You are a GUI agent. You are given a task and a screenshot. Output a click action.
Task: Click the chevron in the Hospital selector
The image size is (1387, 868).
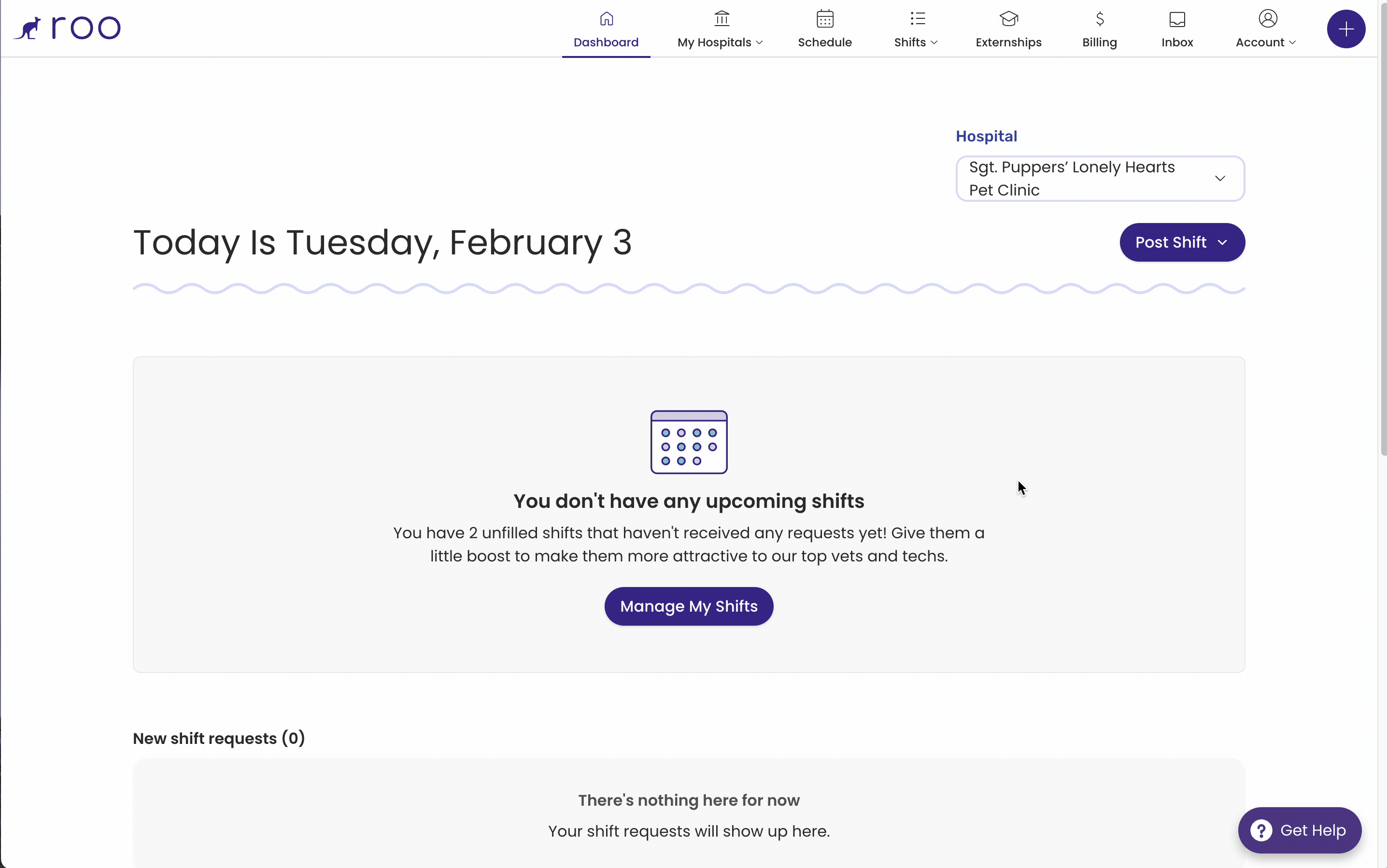tap(1220, 179)
